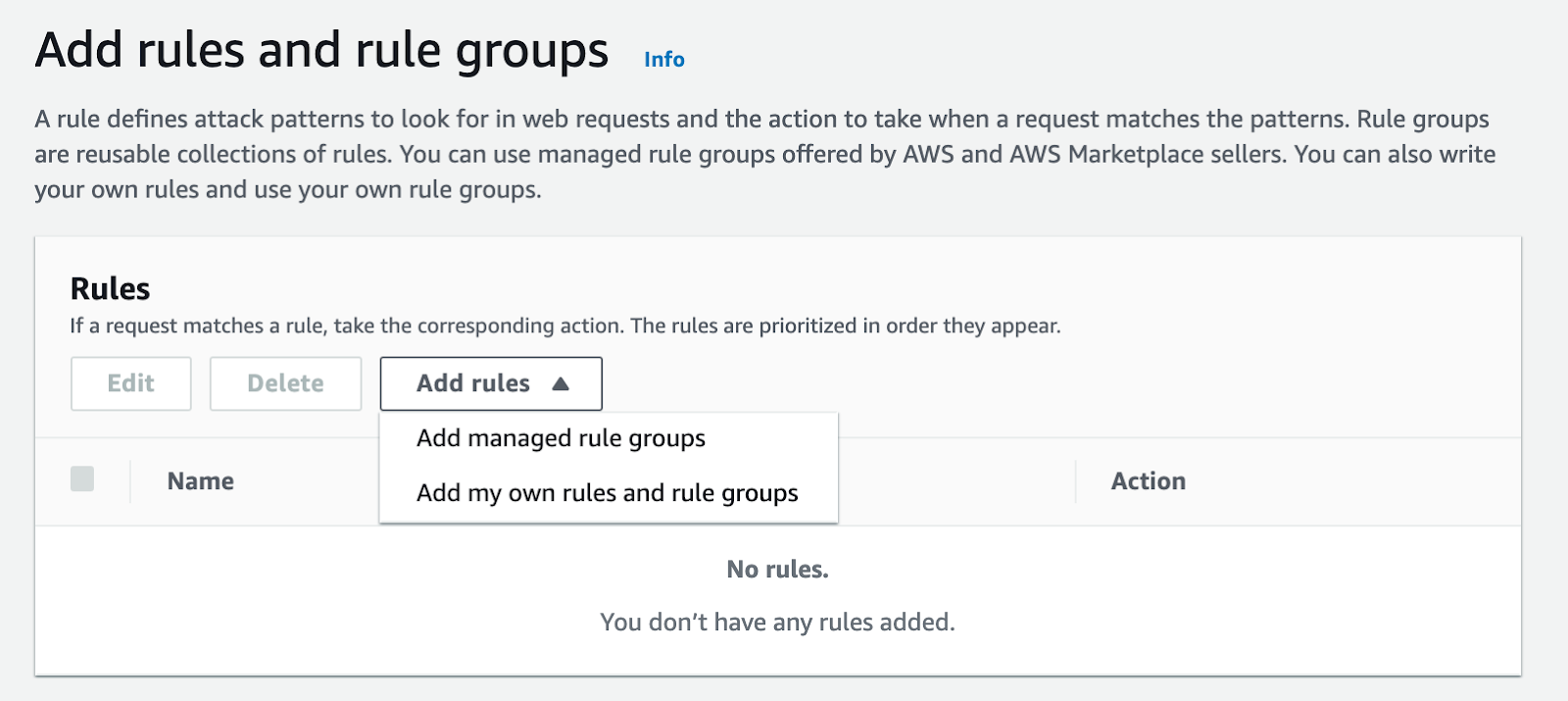Image resolution: width=1568 pixels, height=701 pixels.
Task: Toggle the select-all rules checkbox
Action: click(x=82, y=479)
